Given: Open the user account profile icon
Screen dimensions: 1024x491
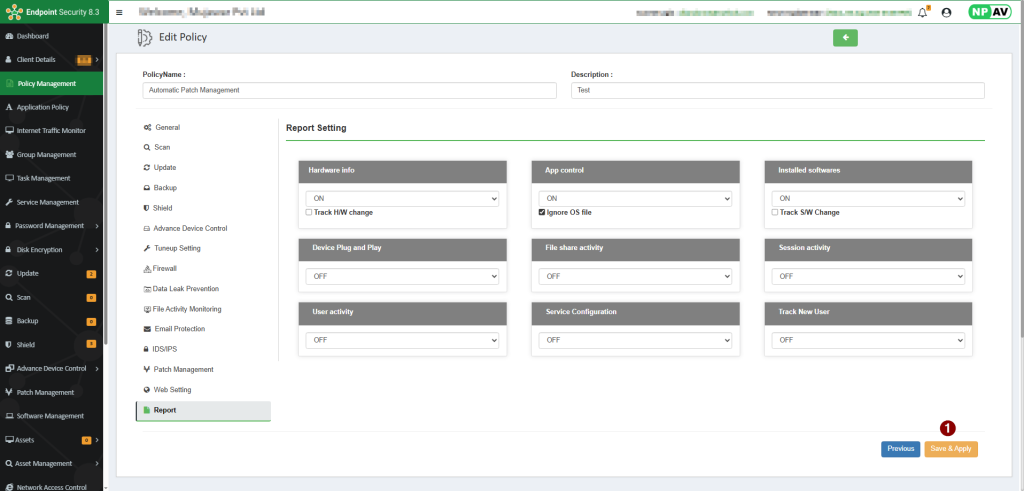Looking at the screenshot, I should coord(946,13).
